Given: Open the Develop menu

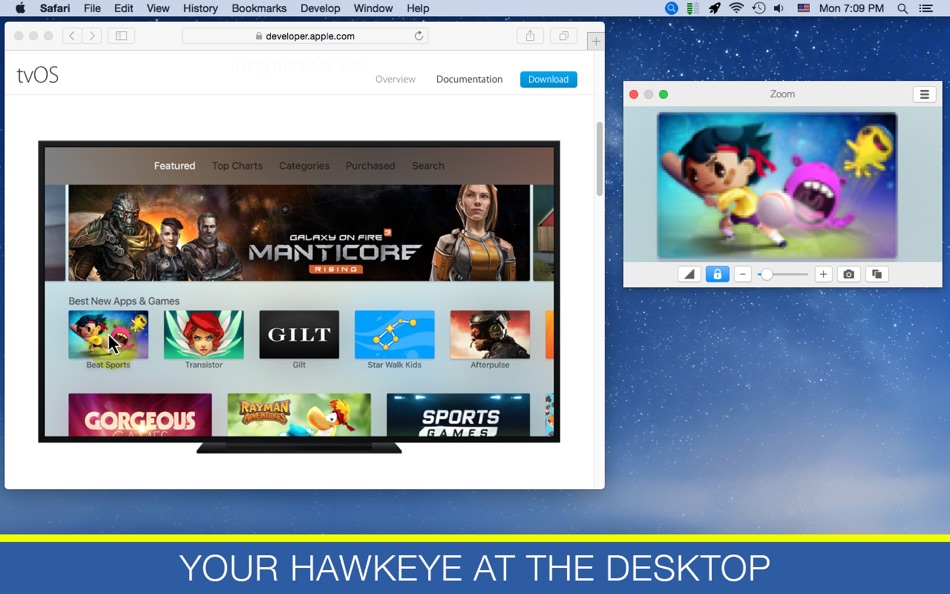Looking at the screenshot, I should click(320, 8).
